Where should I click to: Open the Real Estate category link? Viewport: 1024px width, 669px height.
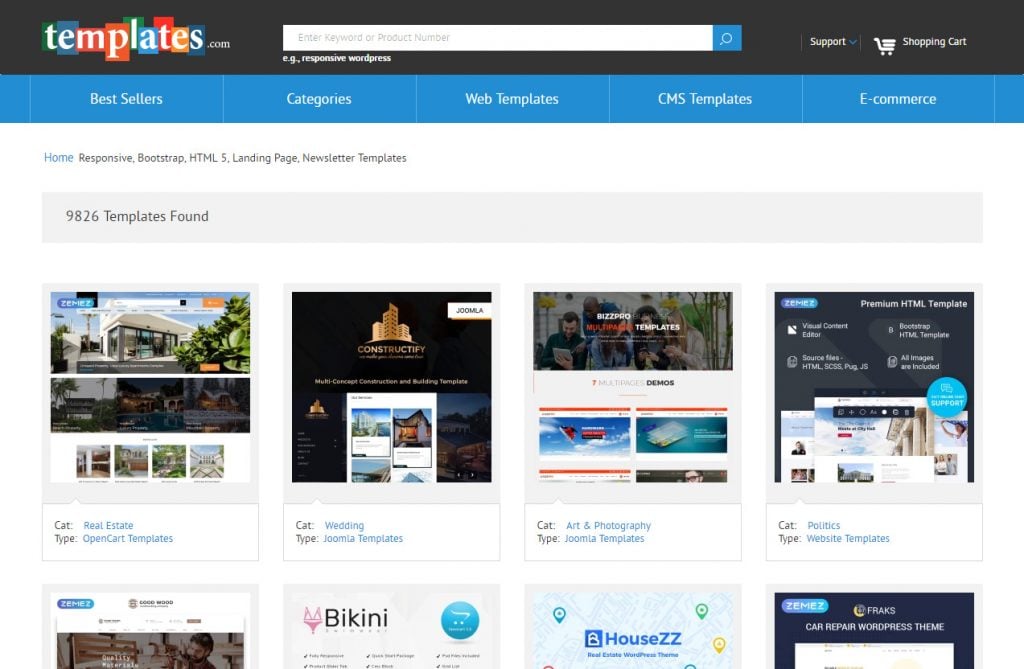tap(108, 525)
